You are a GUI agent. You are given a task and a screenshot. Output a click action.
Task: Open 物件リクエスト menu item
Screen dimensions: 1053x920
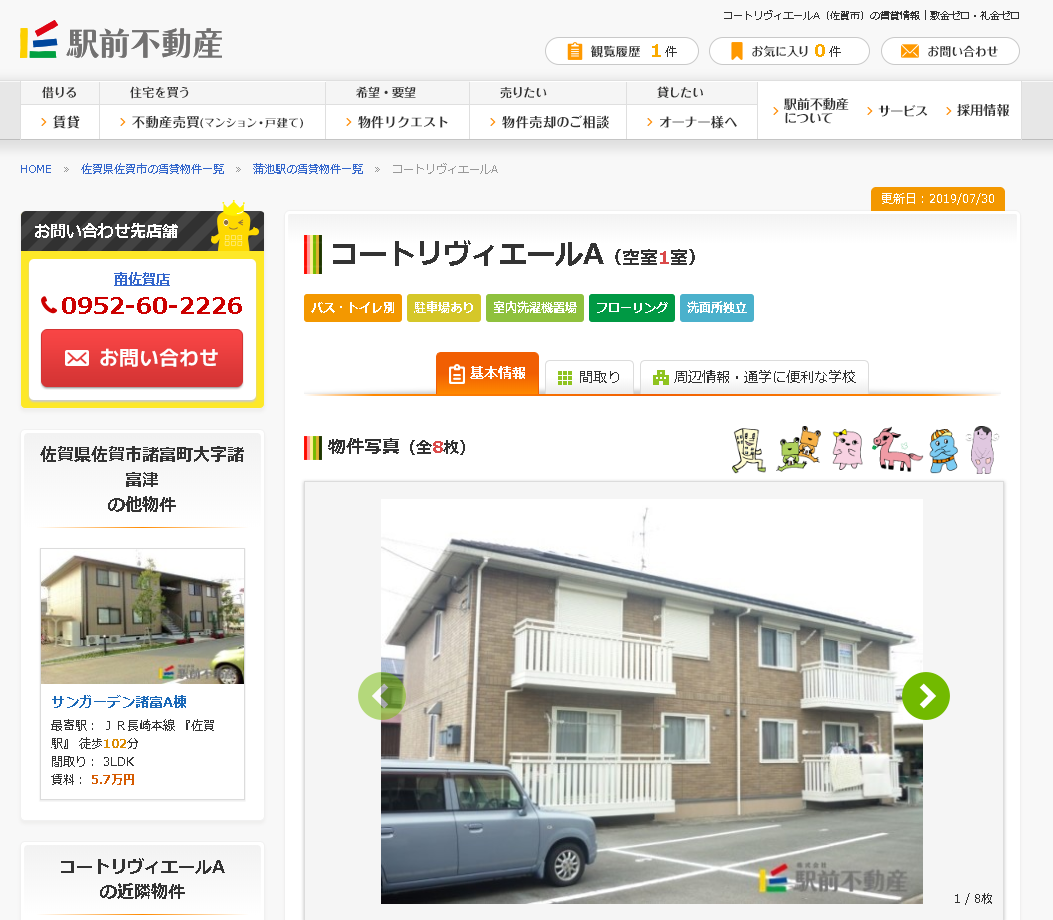(x=398, y=122)
